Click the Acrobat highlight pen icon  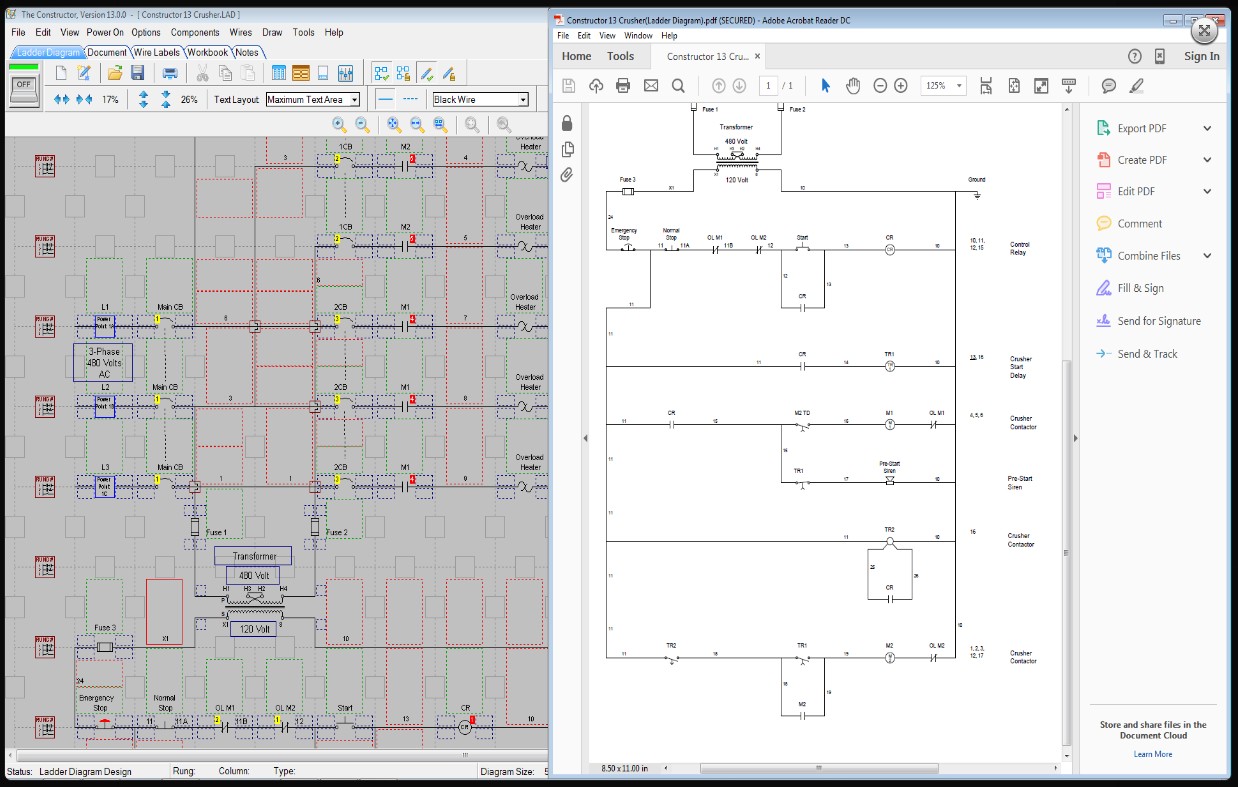(1136, 86)
